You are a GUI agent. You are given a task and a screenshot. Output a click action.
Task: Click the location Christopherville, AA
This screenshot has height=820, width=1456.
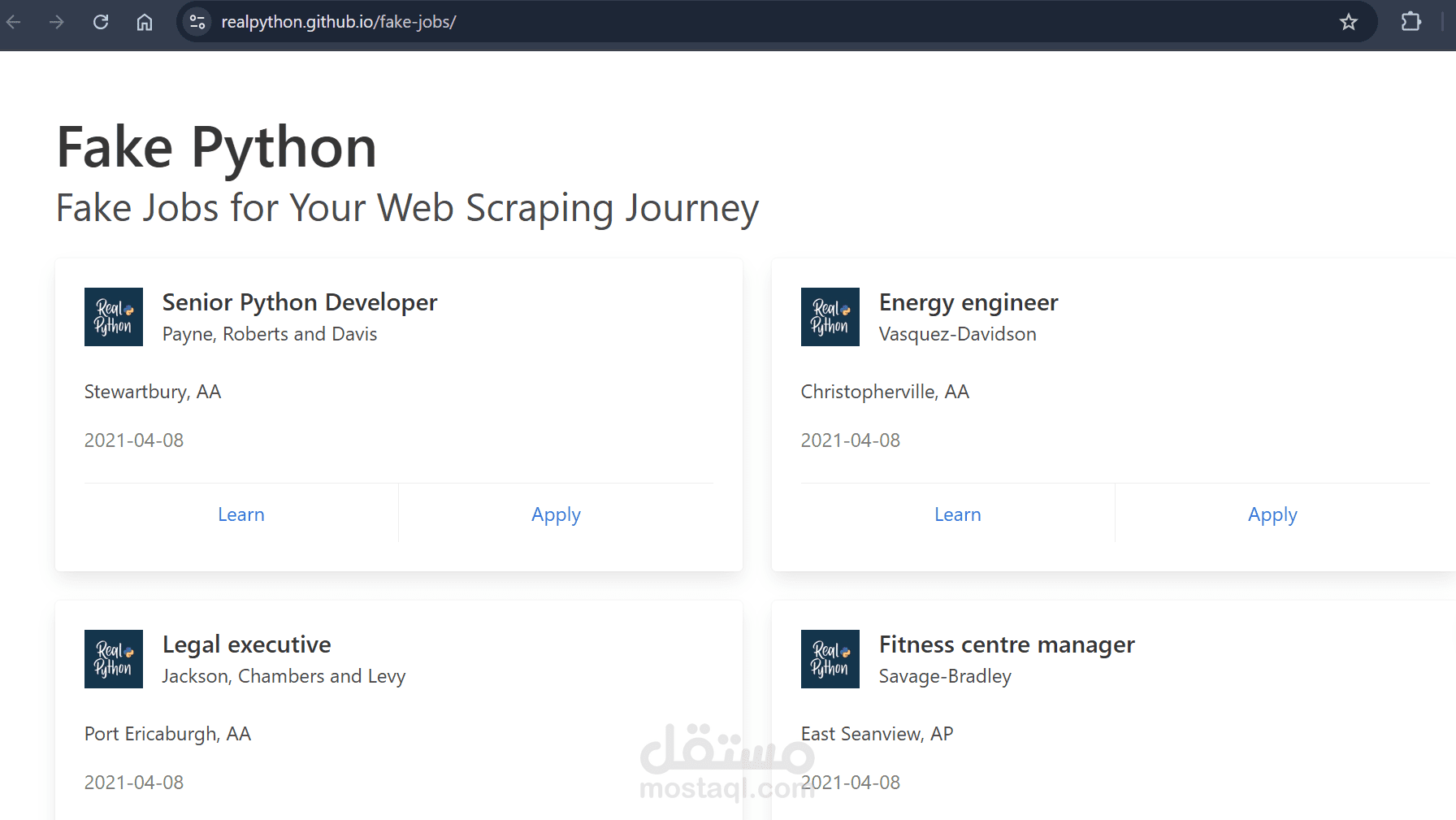(x=885, y=392)
